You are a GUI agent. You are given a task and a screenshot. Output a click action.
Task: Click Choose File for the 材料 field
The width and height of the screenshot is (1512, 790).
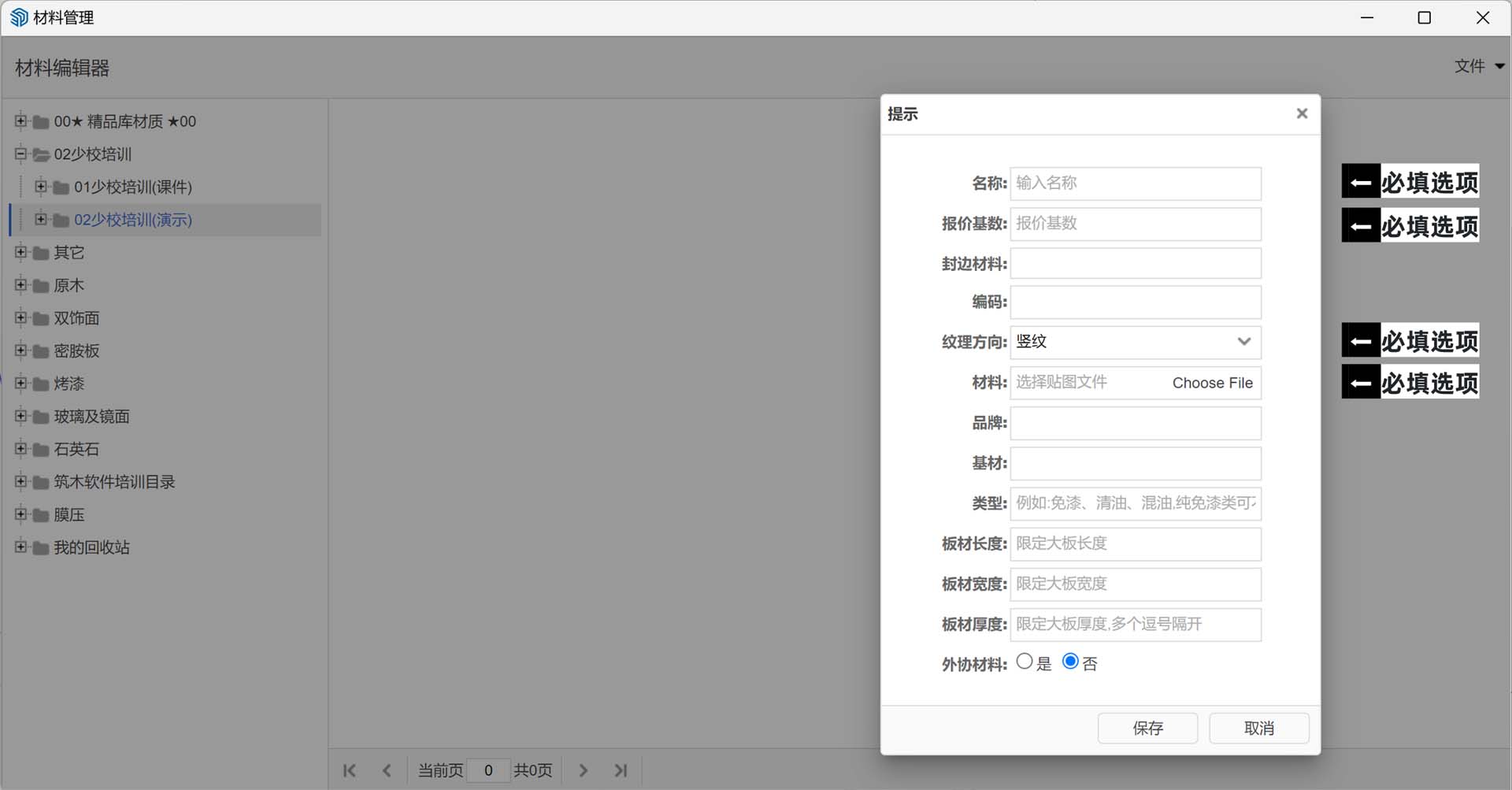1211,383
